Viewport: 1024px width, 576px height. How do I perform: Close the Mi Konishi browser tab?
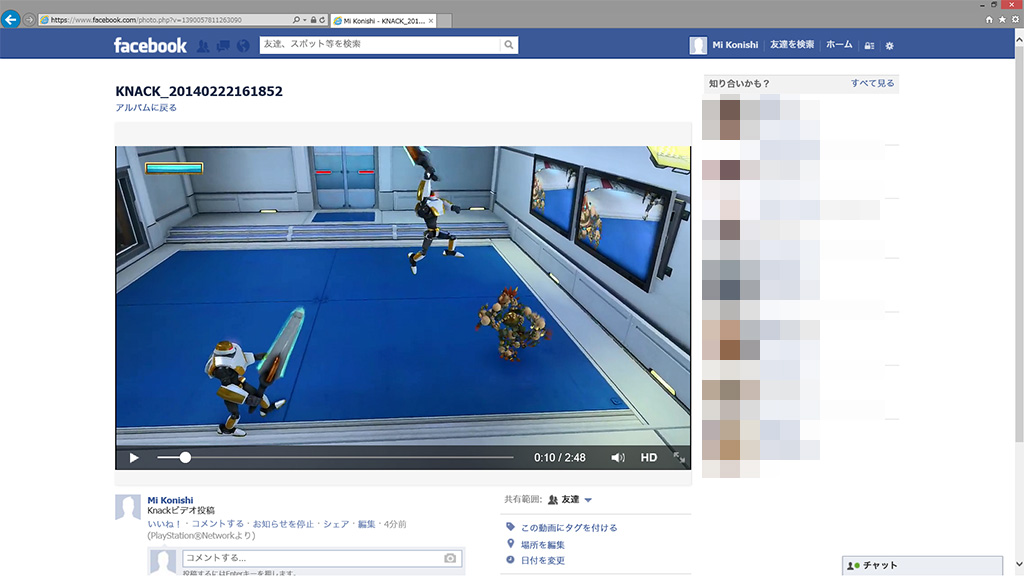[431, 21]
